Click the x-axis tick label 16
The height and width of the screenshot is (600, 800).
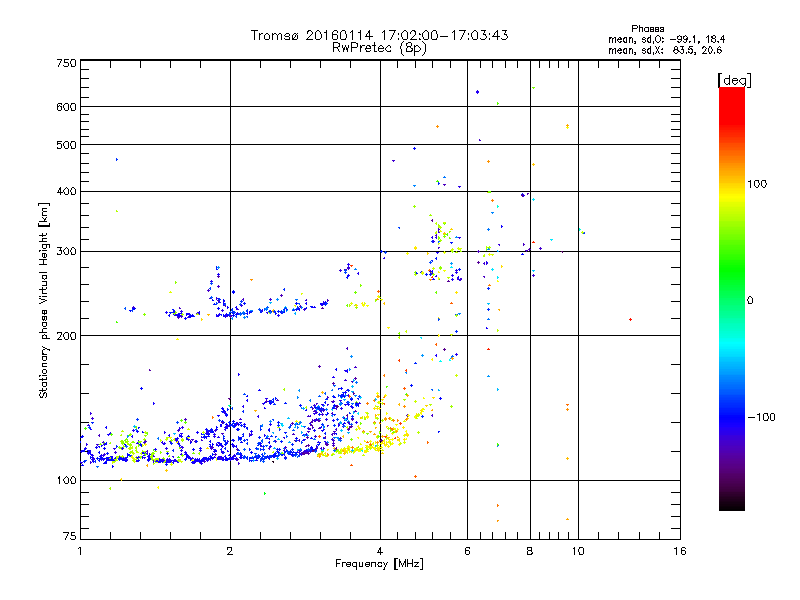(x=680, y=551)
